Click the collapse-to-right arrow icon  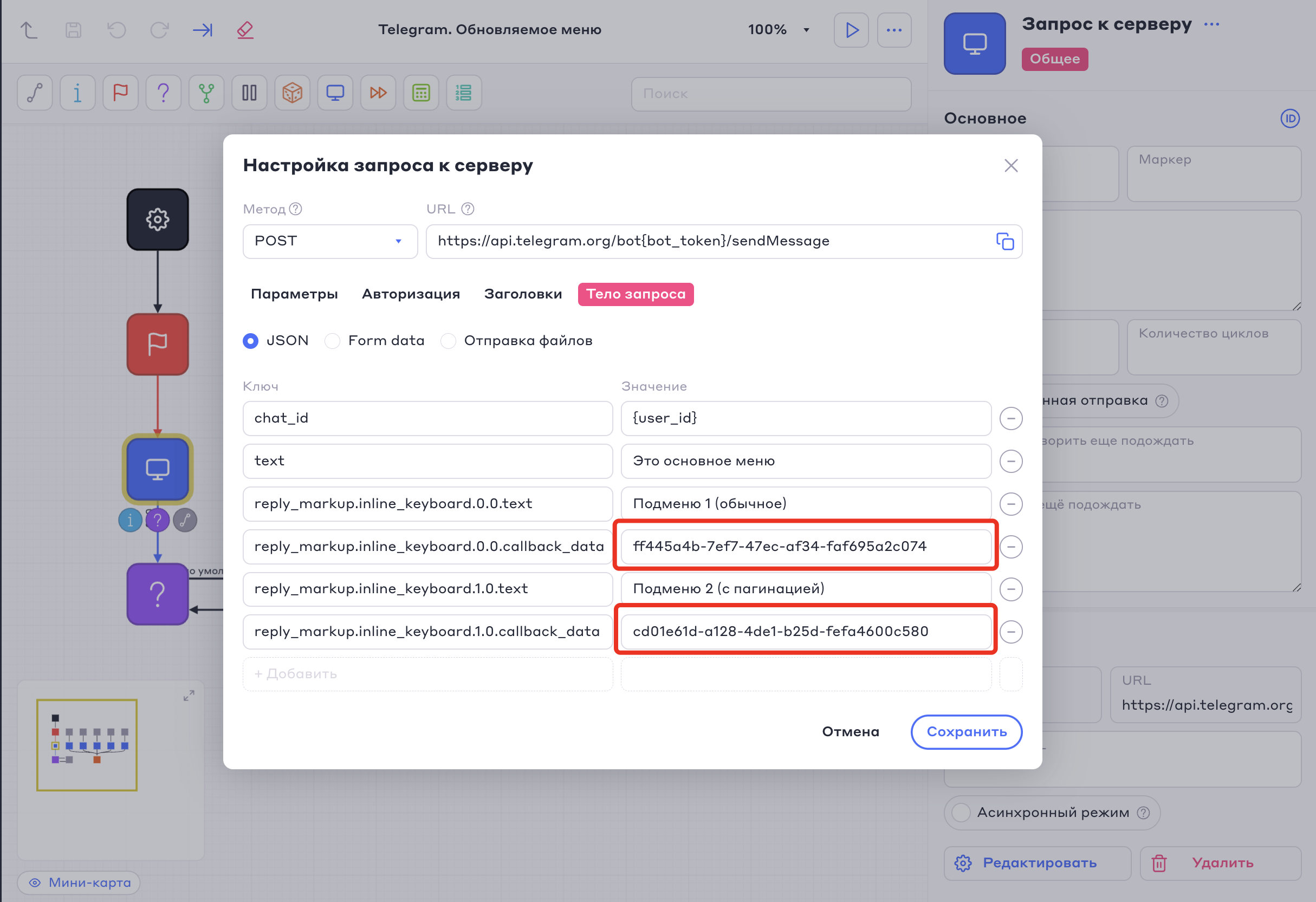tap(203, 30)
